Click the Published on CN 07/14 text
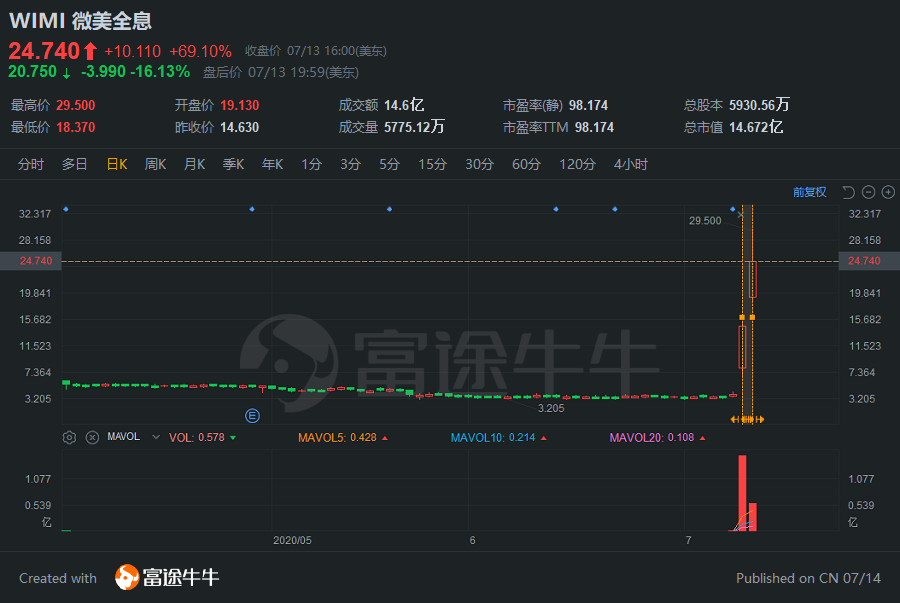This screenshot has width=900, height=603. [808, 578]
